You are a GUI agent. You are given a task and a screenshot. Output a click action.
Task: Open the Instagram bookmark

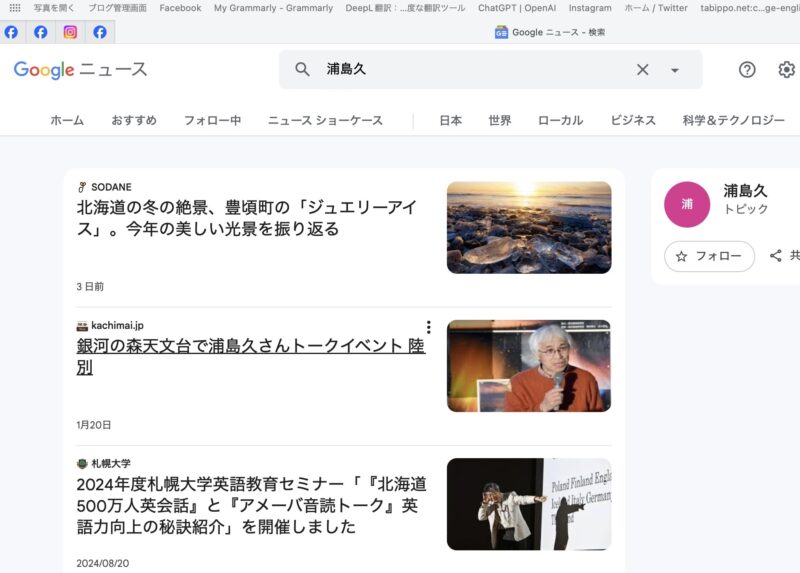point(590,8)
